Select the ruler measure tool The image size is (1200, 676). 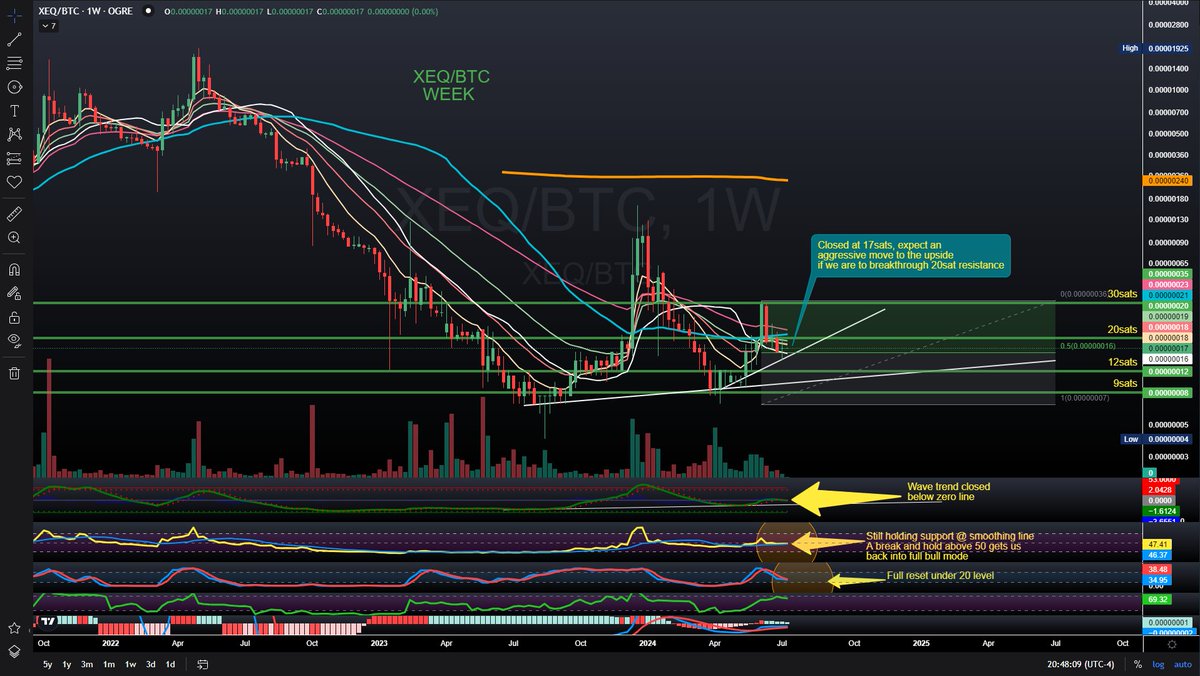(x=14, y=214)
